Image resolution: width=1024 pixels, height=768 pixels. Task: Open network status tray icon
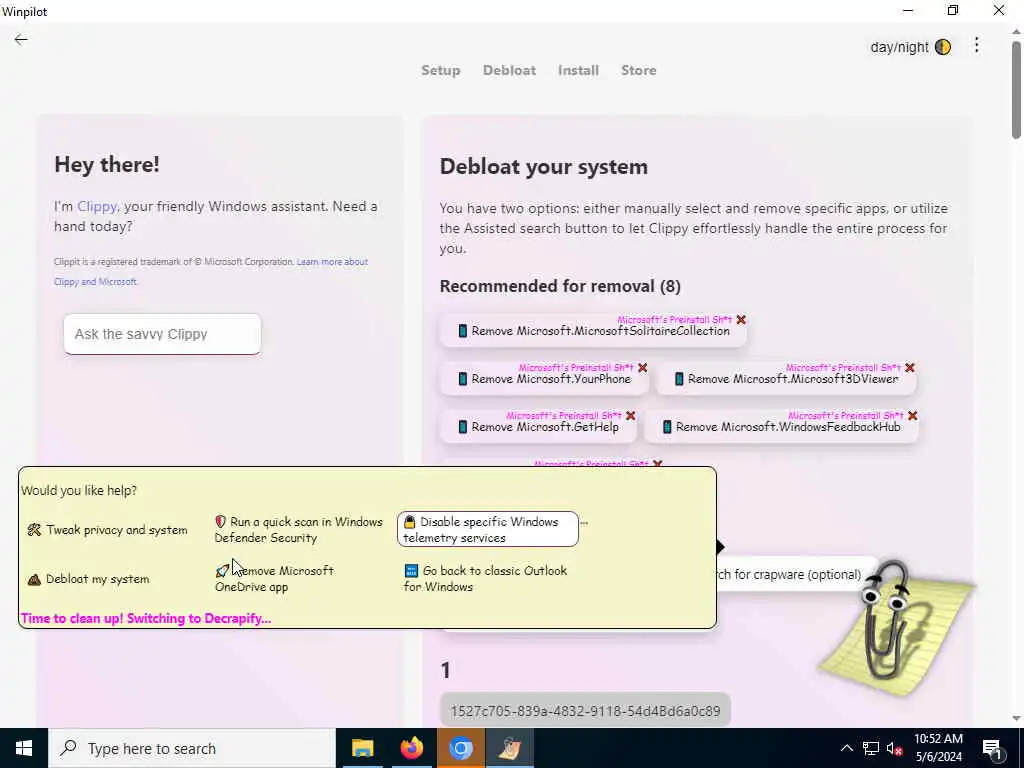(871, 748)
